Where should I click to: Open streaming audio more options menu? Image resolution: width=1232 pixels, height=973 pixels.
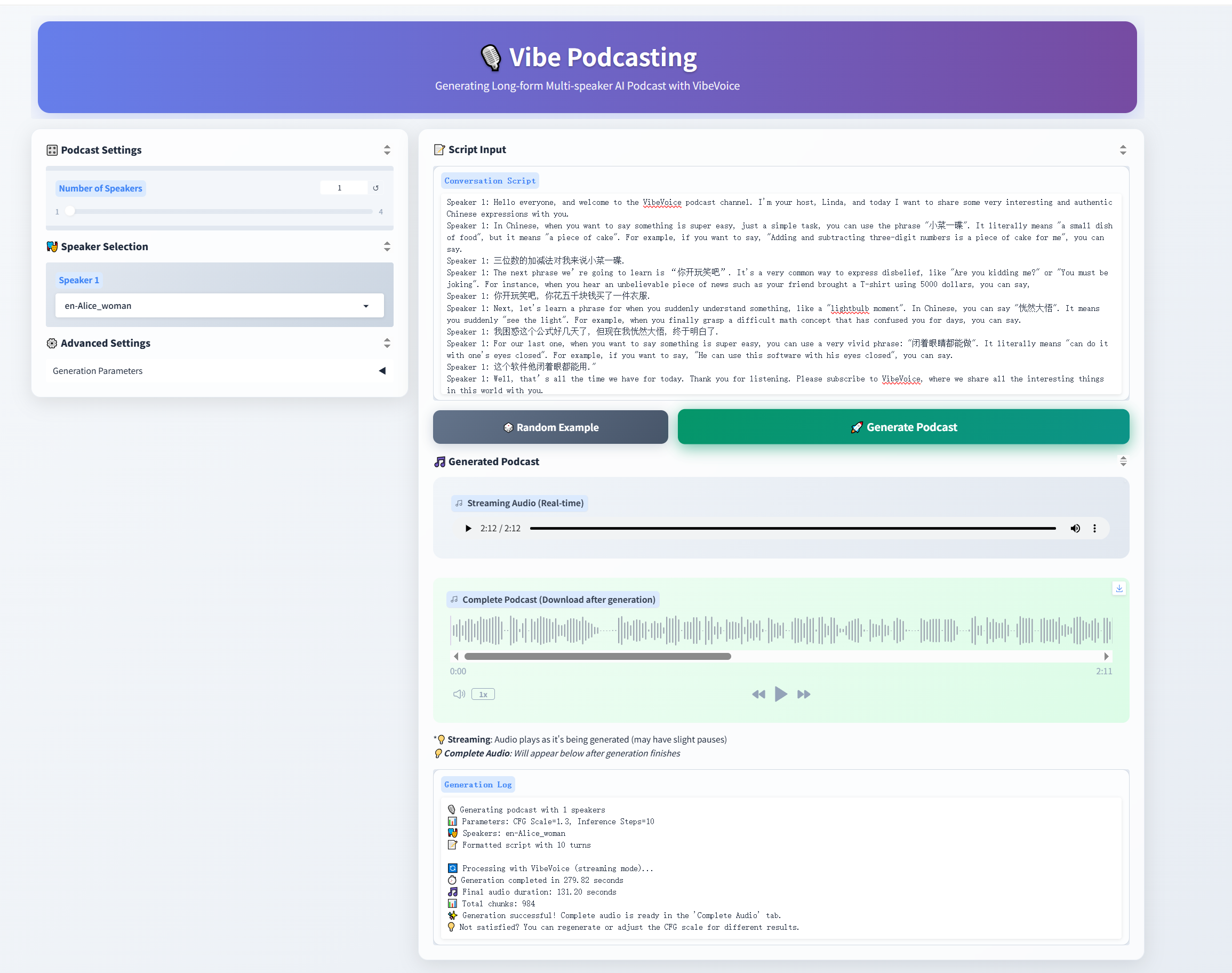pyautogui.click(x=1094, y=528)
